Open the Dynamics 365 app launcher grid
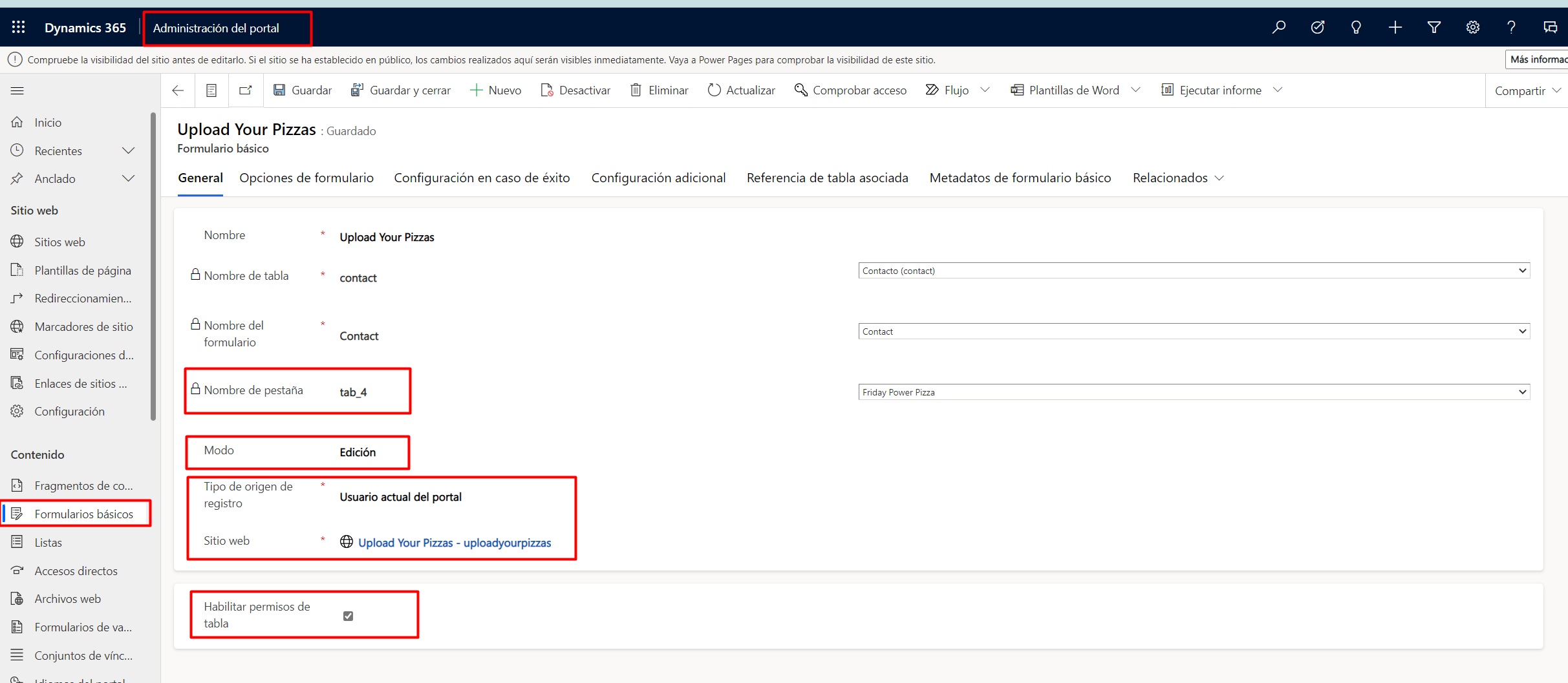Image resolution: width=1568 pixels, height=683 pixels. [x=18, y=27]
